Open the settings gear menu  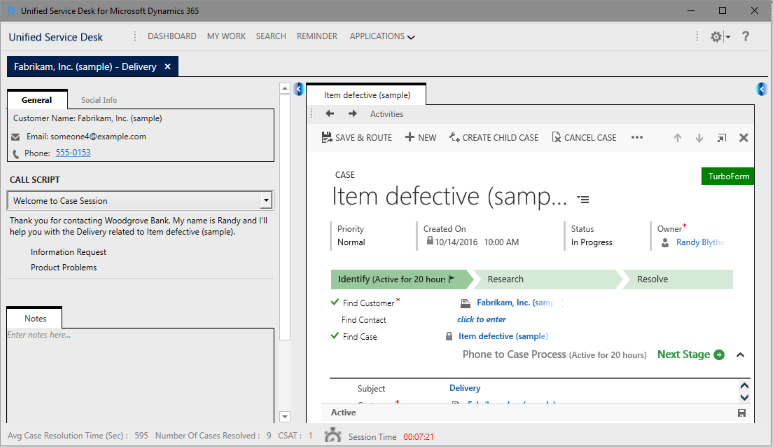pyautogui.click(x=717, y=36)
